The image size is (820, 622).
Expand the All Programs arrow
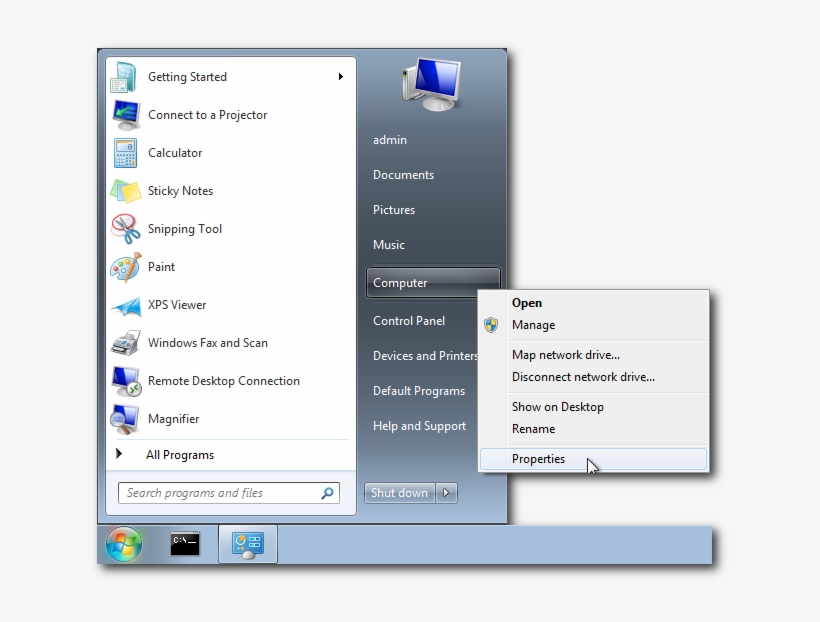[x=119, y=454]
